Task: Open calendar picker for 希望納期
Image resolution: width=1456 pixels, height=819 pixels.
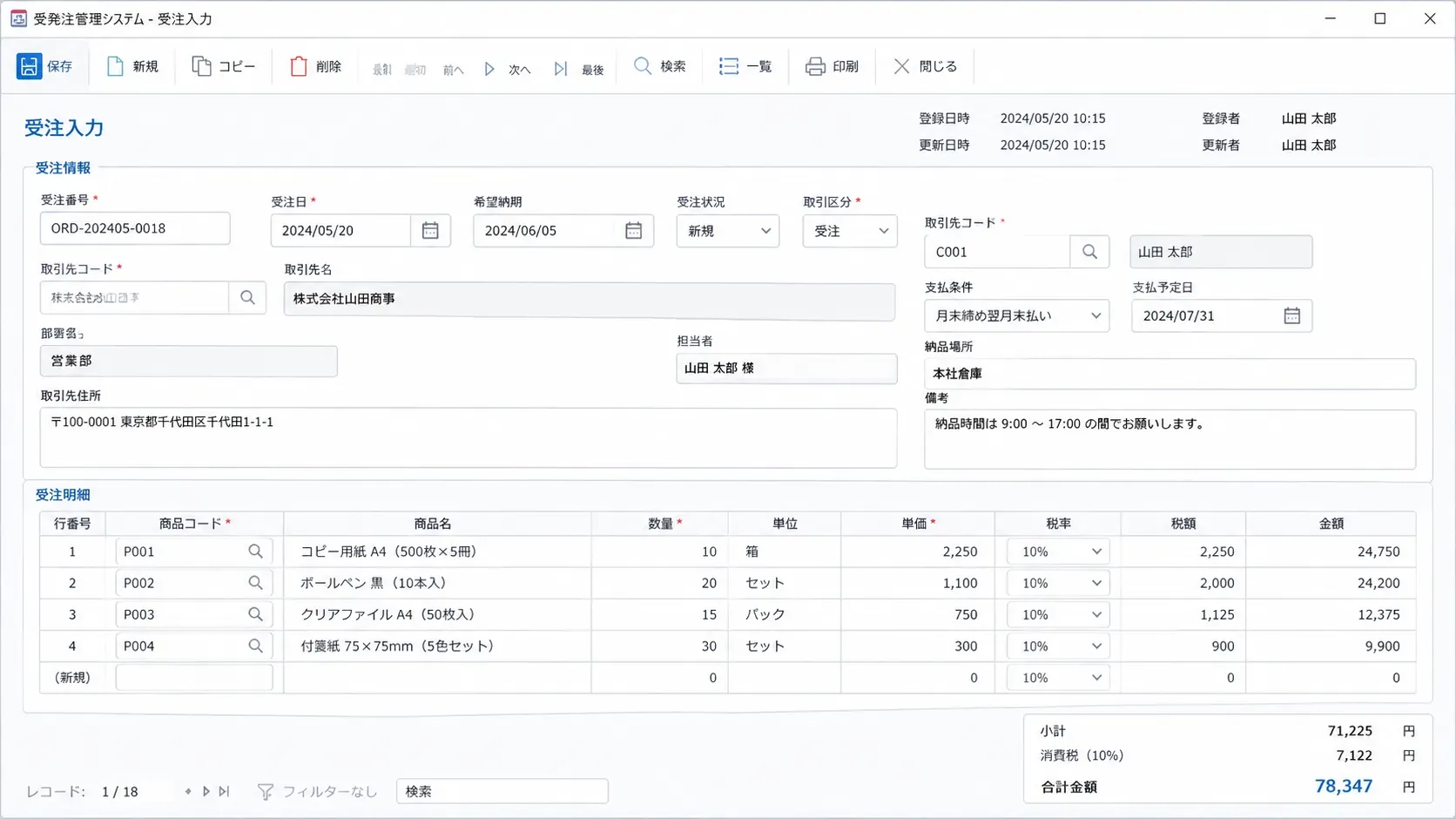Action: [x=633, y=231]
